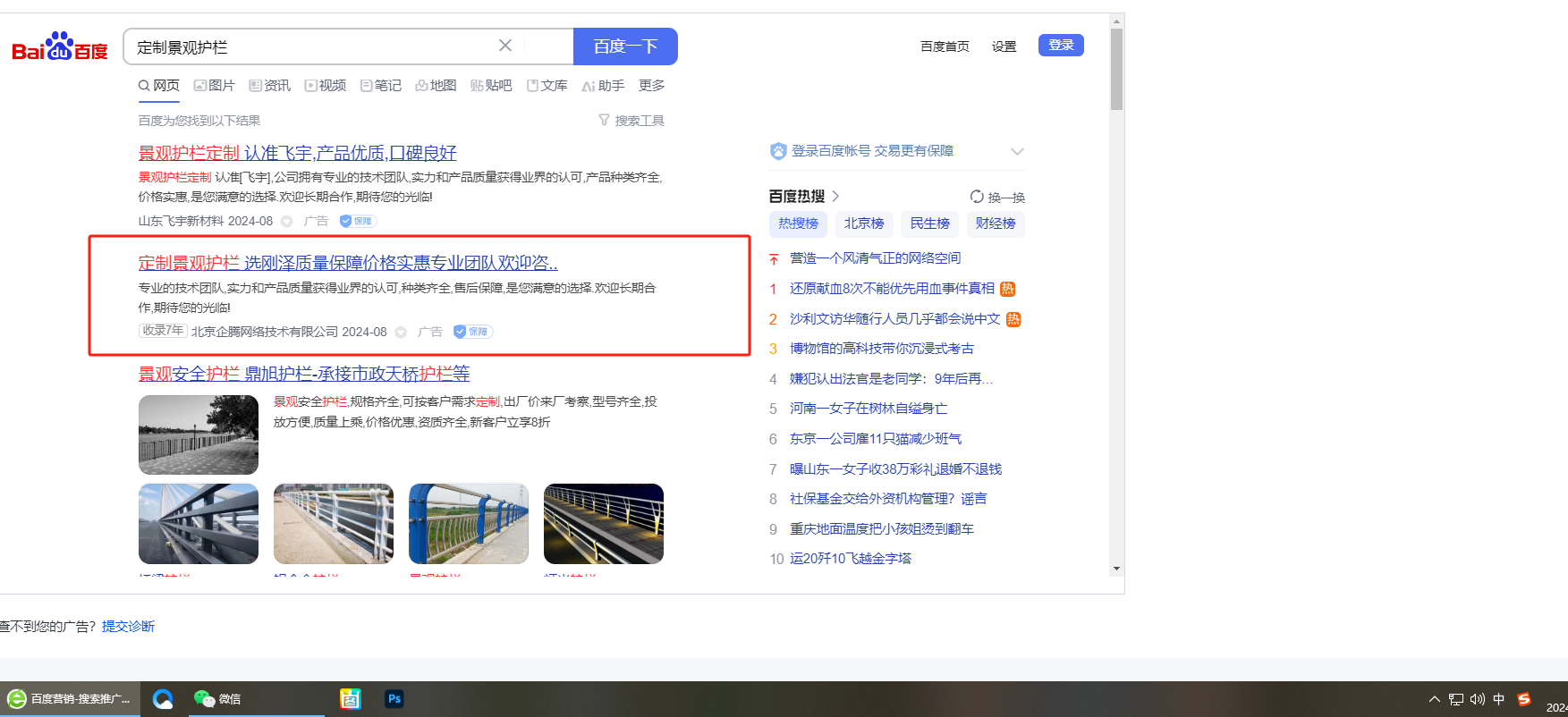
Task: Open Photoshop from the taskbar
Action: coord(394,699)
